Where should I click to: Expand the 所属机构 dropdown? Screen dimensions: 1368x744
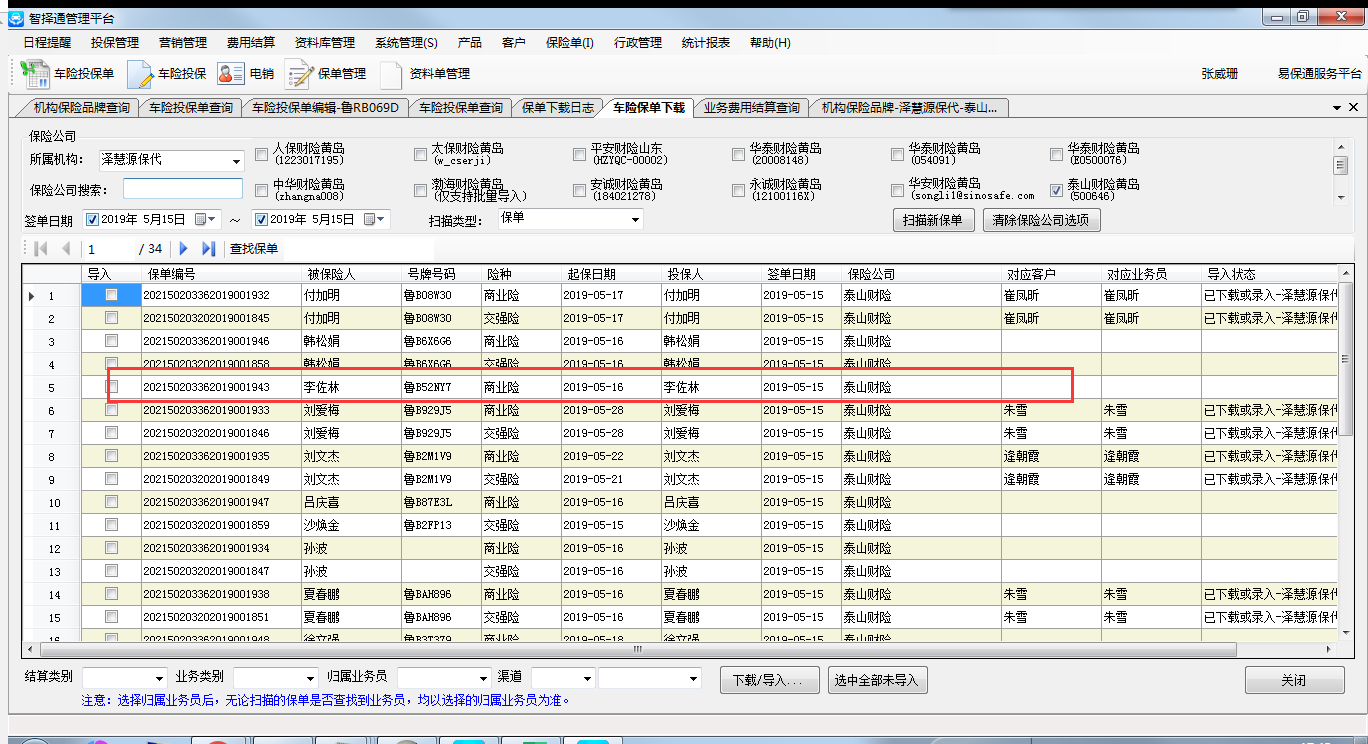pyautogui.click(x=236, y=161)
